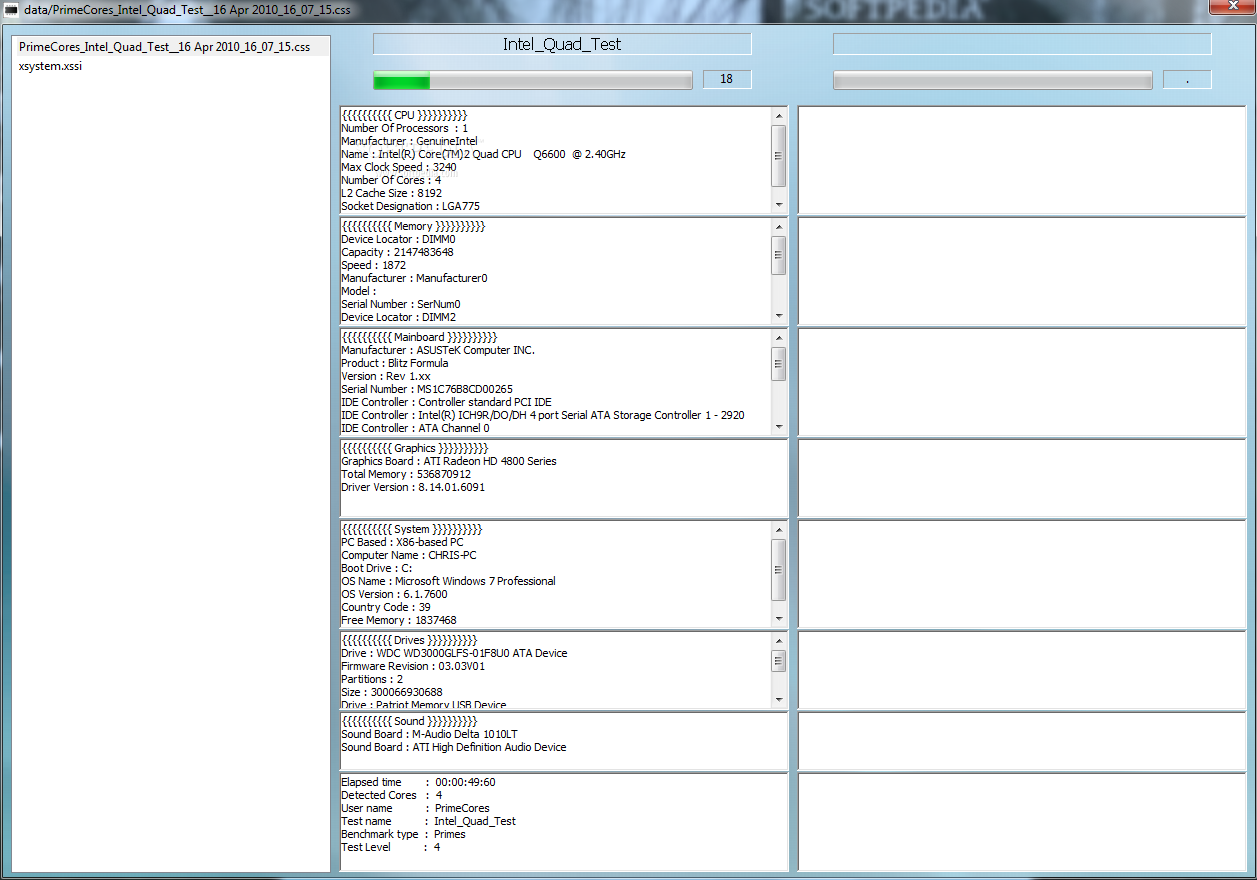Click the 'Computer Name : CHRIS-PC' line
The height and width of the screenshot is (880, 1257).
coord(408,555)
